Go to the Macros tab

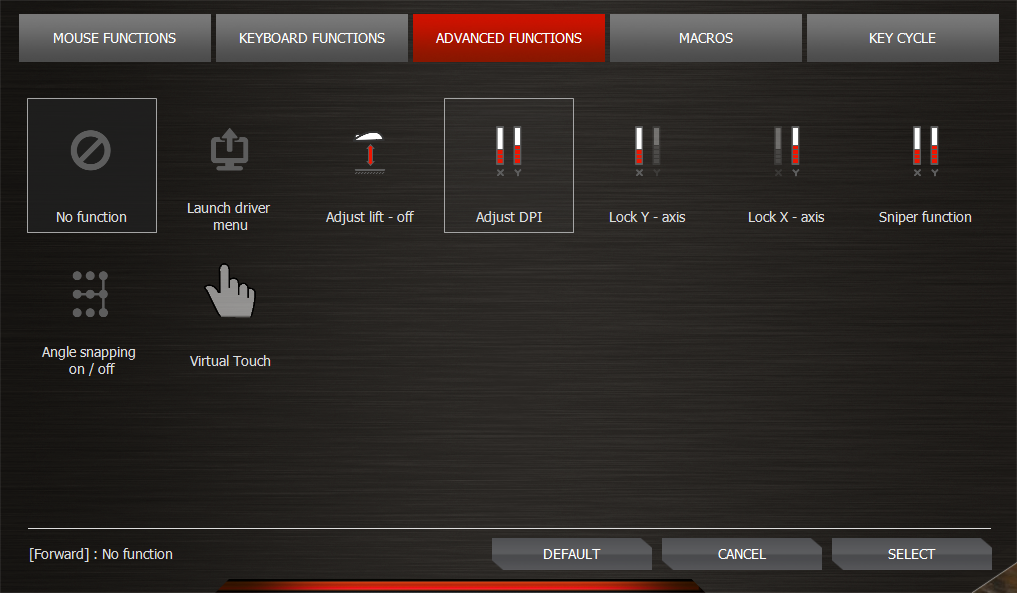pyautogui.click(x=706, y=38)
